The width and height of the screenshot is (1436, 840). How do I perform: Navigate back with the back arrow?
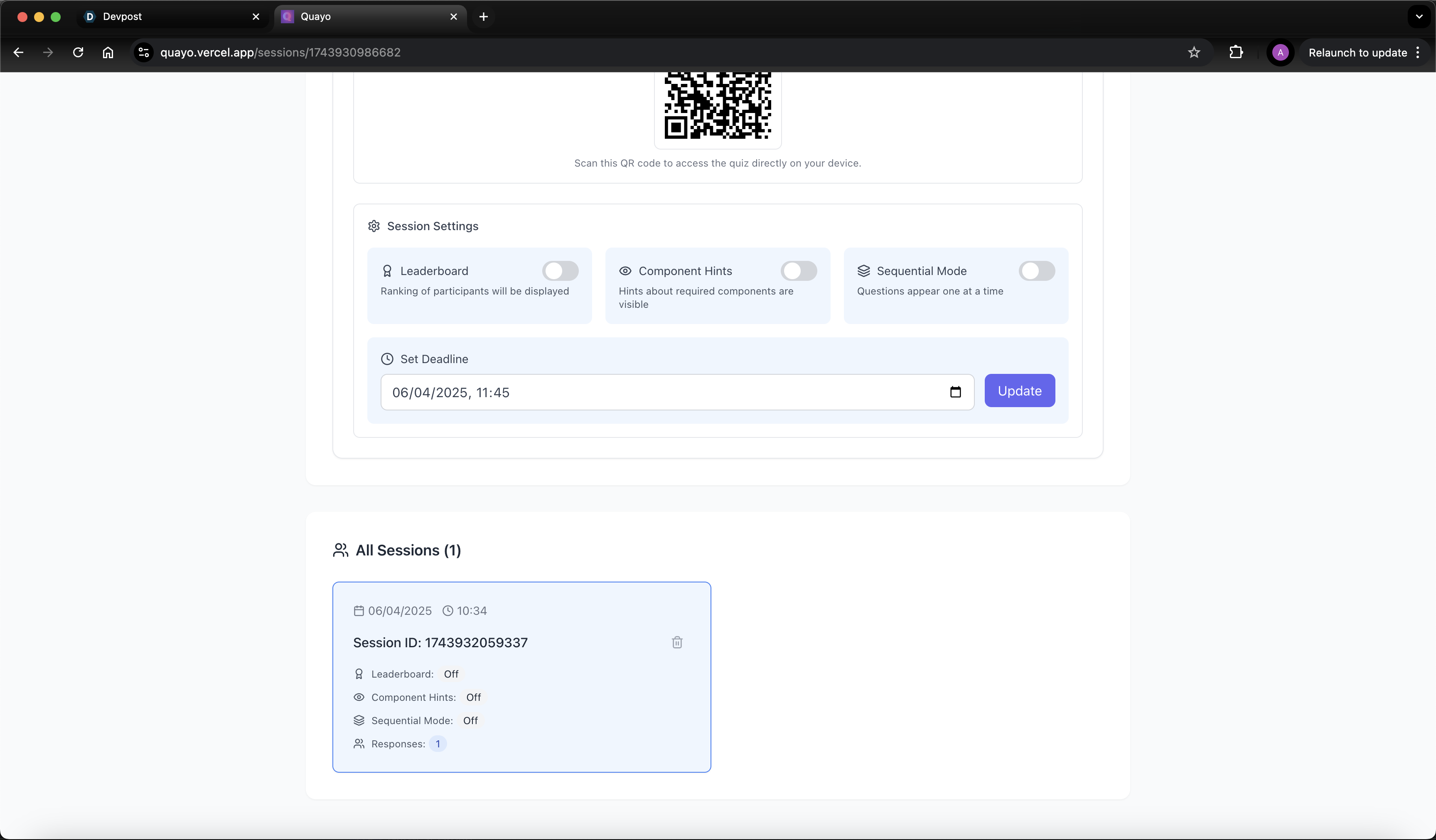[18, 52]
